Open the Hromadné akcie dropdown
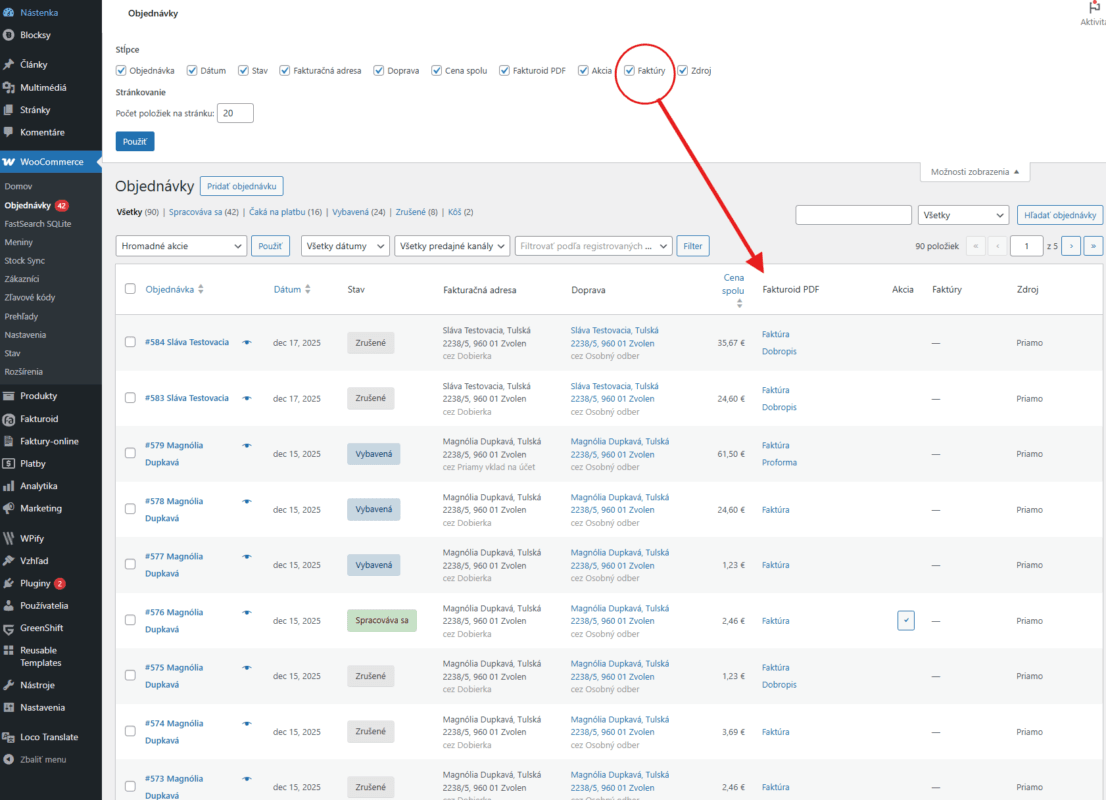Viewport: 1106px width, 800px height. click(181, 246)
